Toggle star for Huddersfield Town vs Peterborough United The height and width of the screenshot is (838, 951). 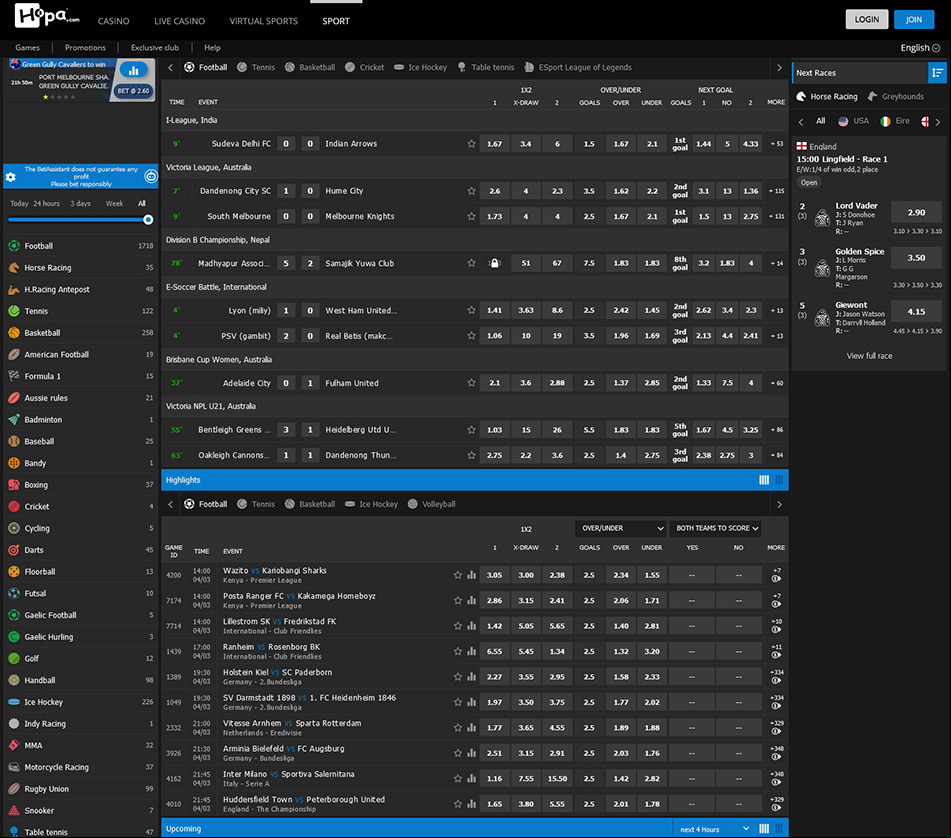458,804
